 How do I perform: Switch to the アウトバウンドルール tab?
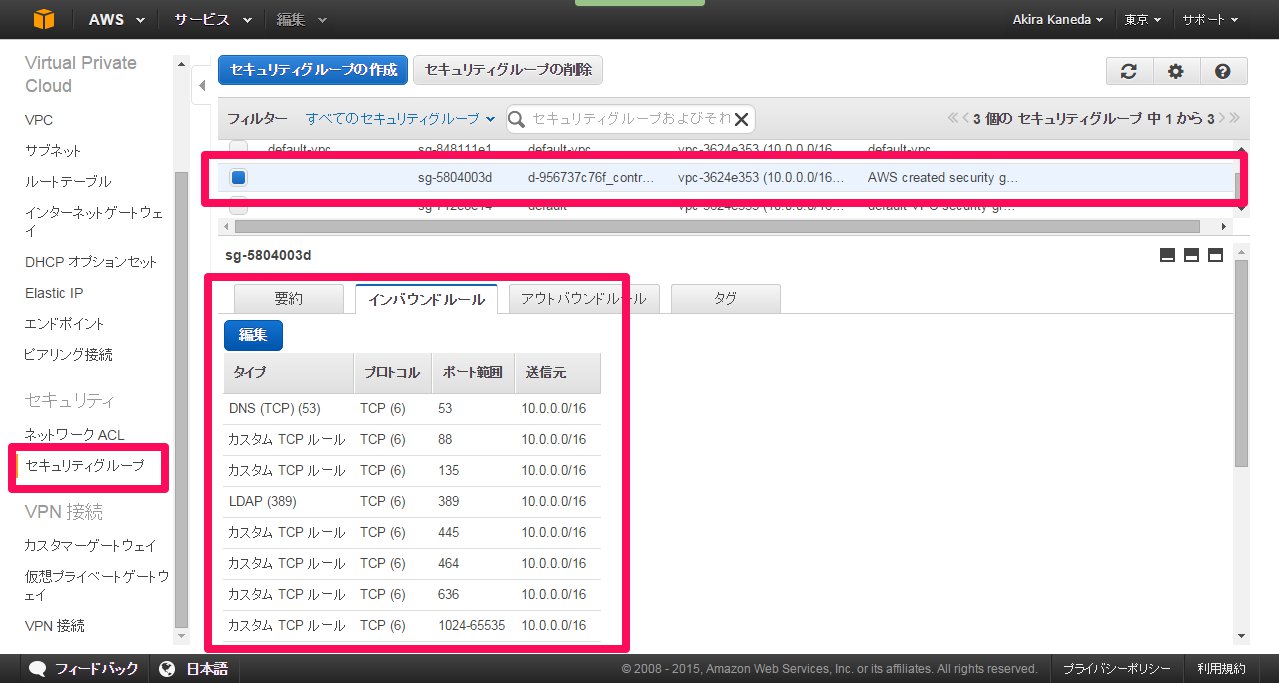click(583, 299)
